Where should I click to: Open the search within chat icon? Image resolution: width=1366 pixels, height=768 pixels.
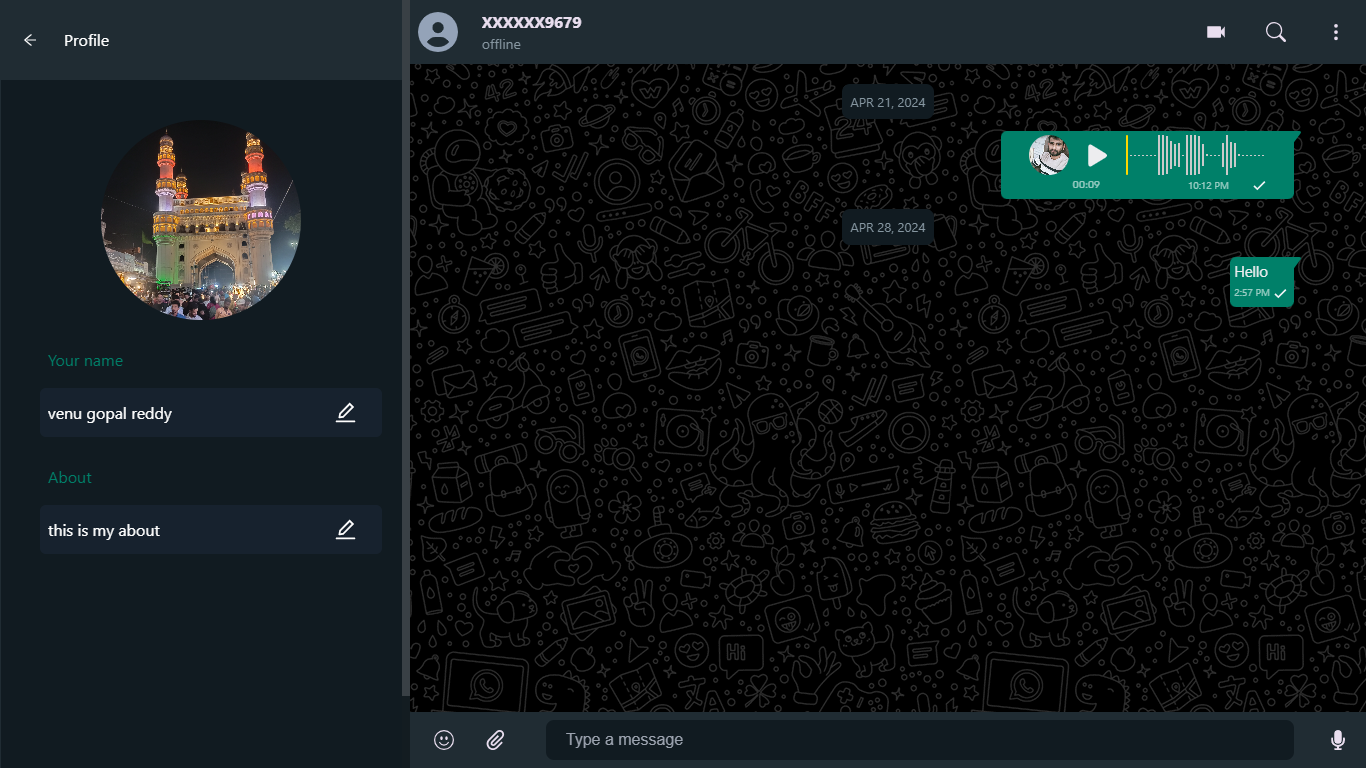pyautogui.click(x=1276, y=31)
